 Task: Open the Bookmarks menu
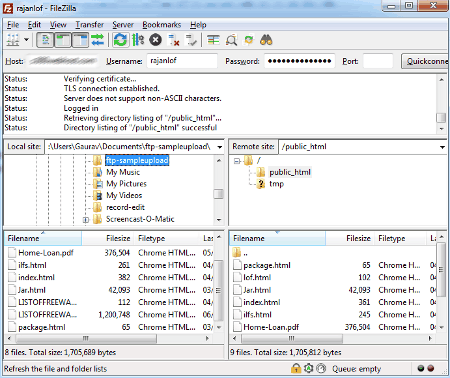tap(162, 25)
